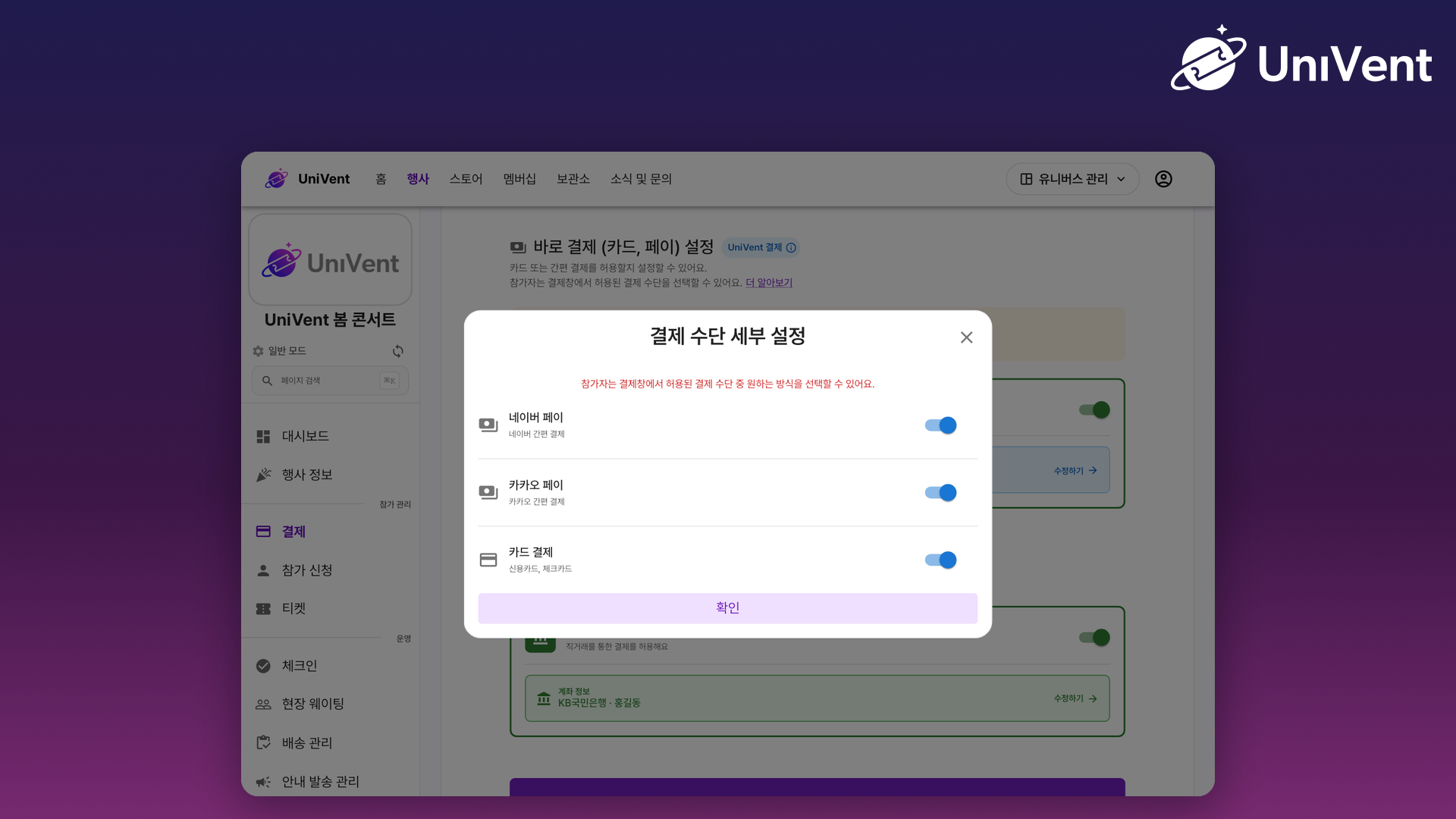Toggle the green 직거래 결제 switch
The image size is (1456, 819).
pyautogui.click(x=1094, y=638)
